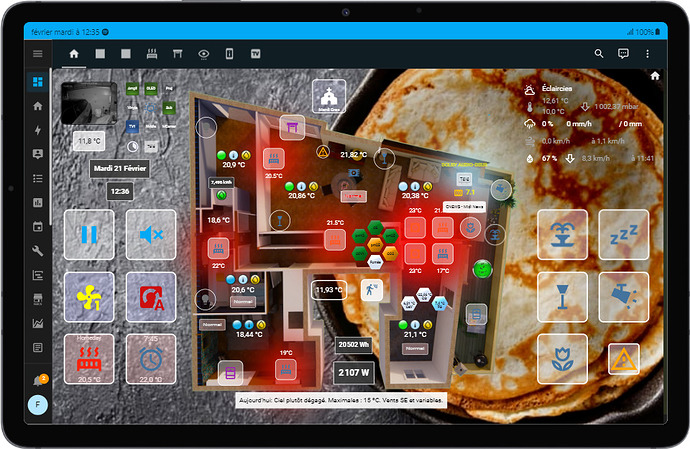Viewport: 690px width, 449px height.
Task: Toggle the yellow fan speed 1 tile
Action: (89, 297)
